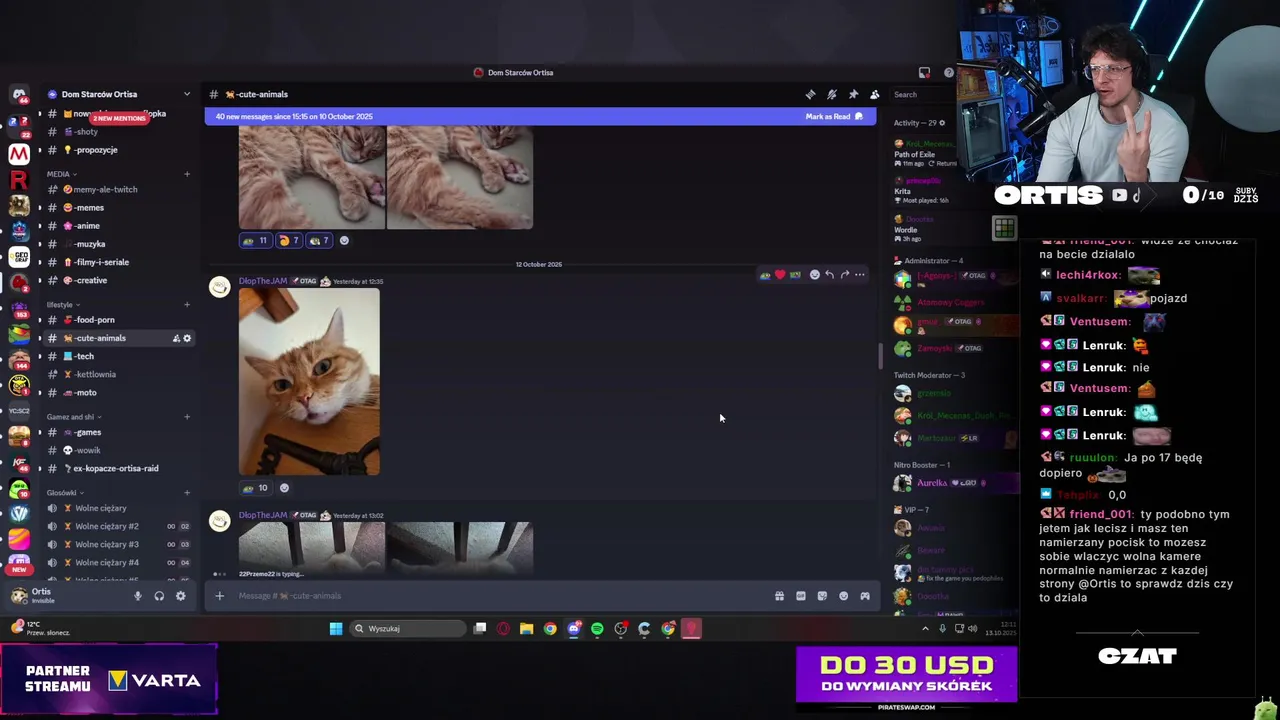Viewport: 1280px width, 720px height.
Task: Open Windows Start menu
Action: tap(336, 628)
